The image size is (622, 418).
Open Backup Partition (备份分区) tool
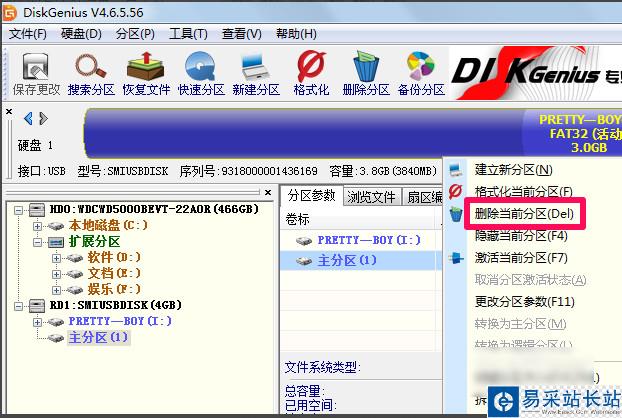tap(421, 74)
